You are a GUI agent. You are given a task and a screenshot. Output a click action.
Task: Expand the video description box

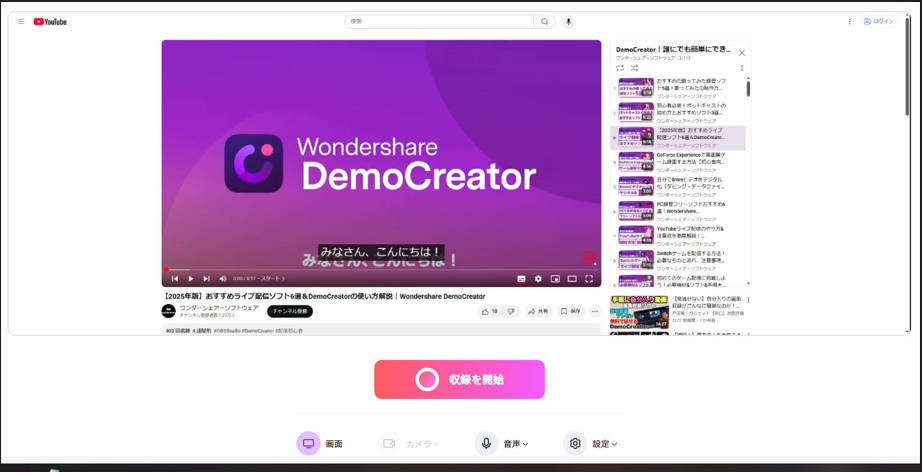(381, 330)
